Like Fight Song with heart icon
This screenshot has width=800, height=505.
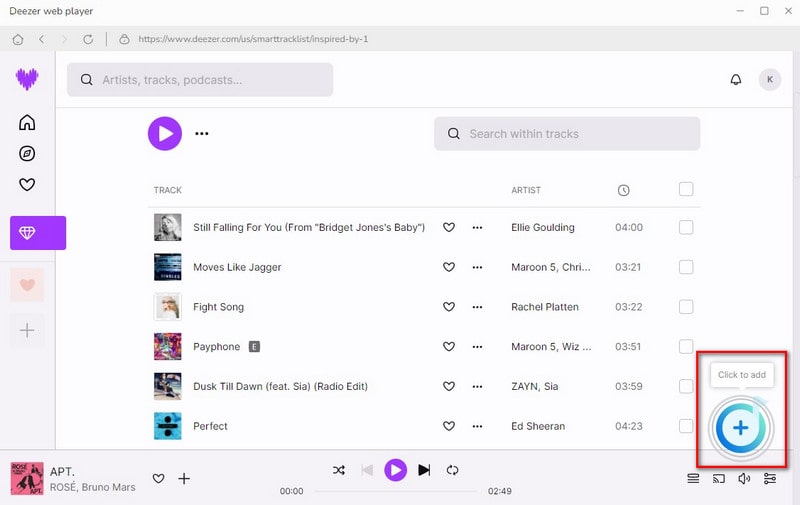(x=448, y=307)
